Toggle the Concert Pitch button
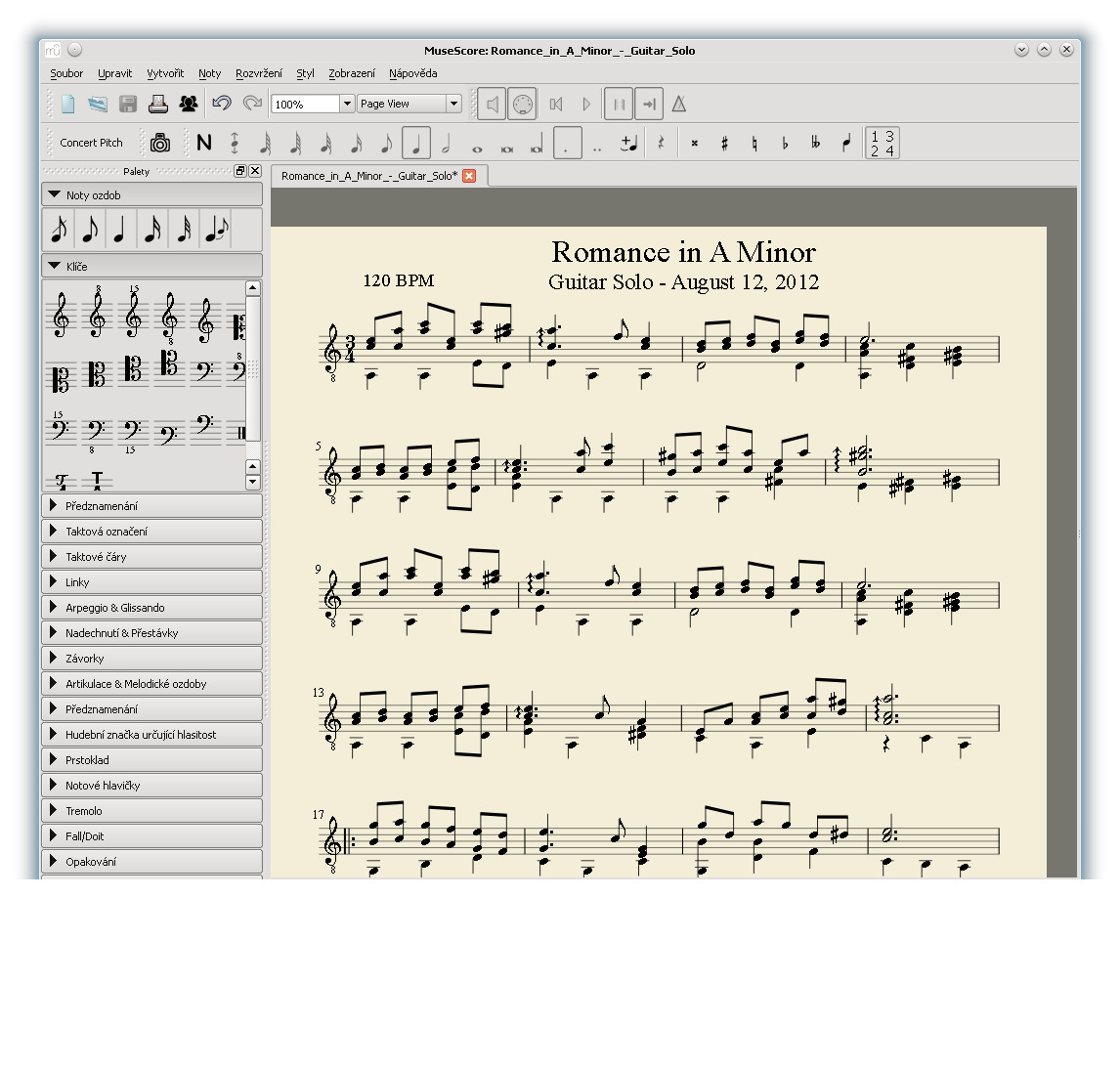The image size is (1120, 1068). 92,143
